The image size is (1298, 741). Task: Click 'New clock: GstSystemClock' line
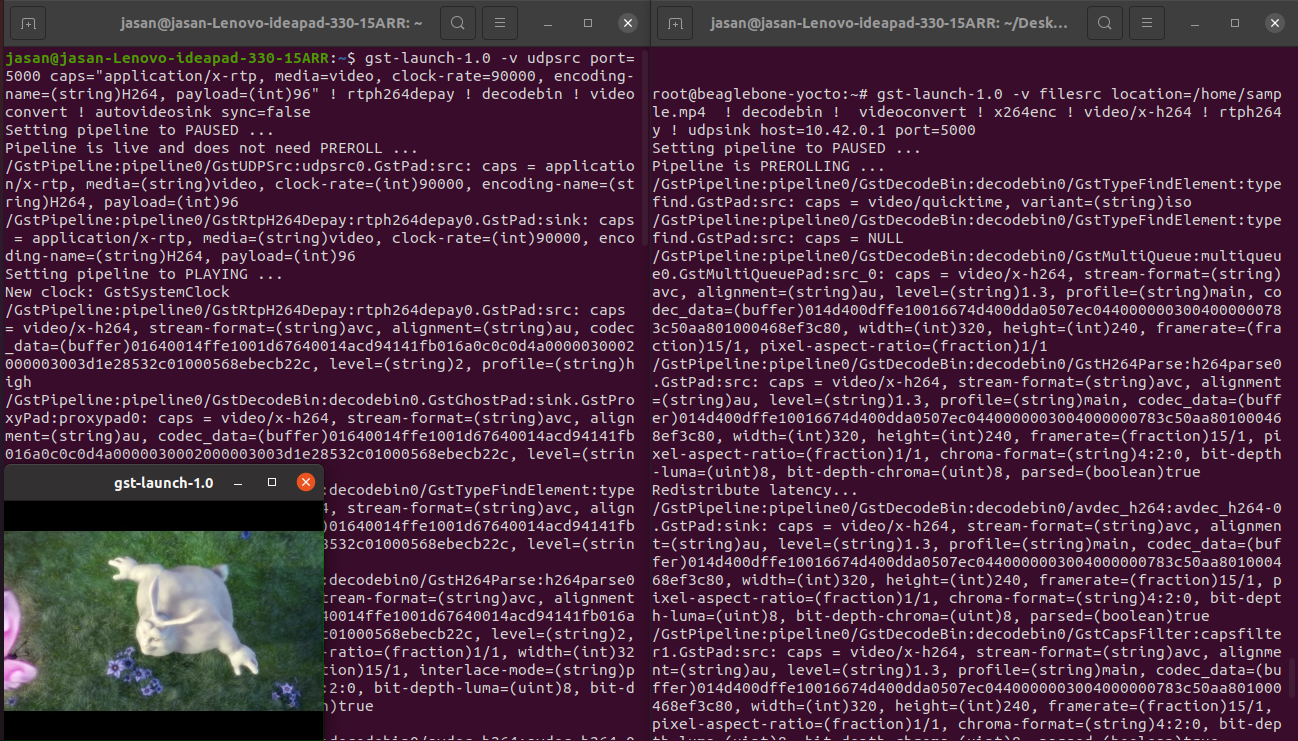tap(117, 292)
